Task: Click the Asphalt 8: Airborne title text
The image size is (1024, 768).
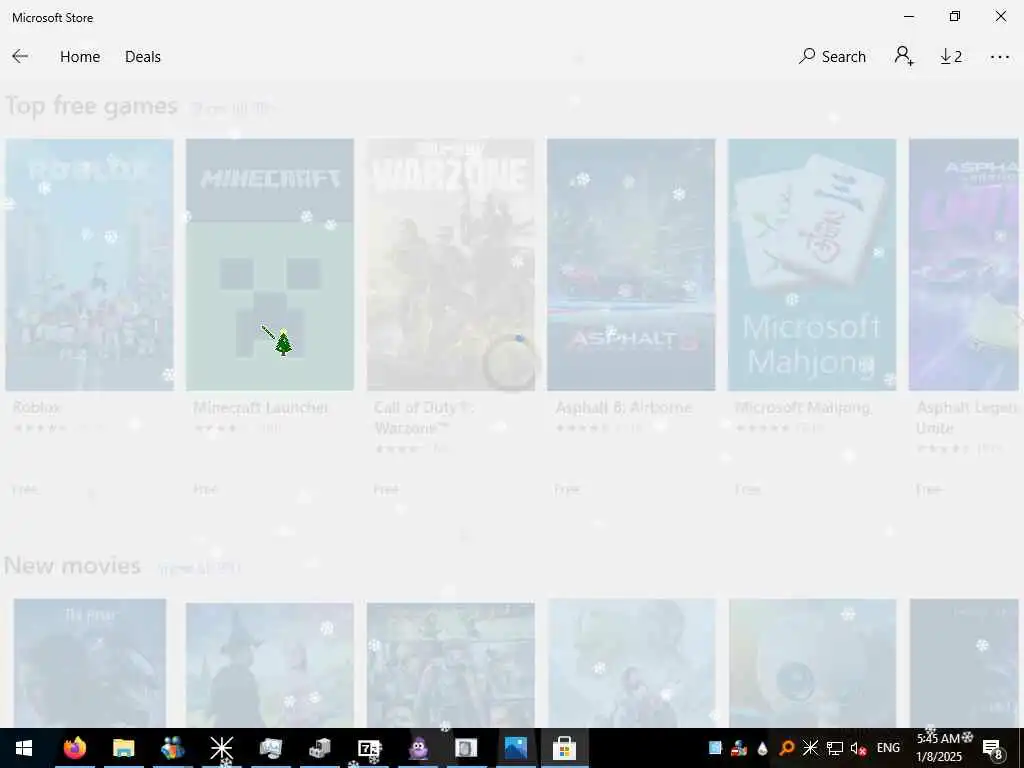Action: click(x=623, y=408)
